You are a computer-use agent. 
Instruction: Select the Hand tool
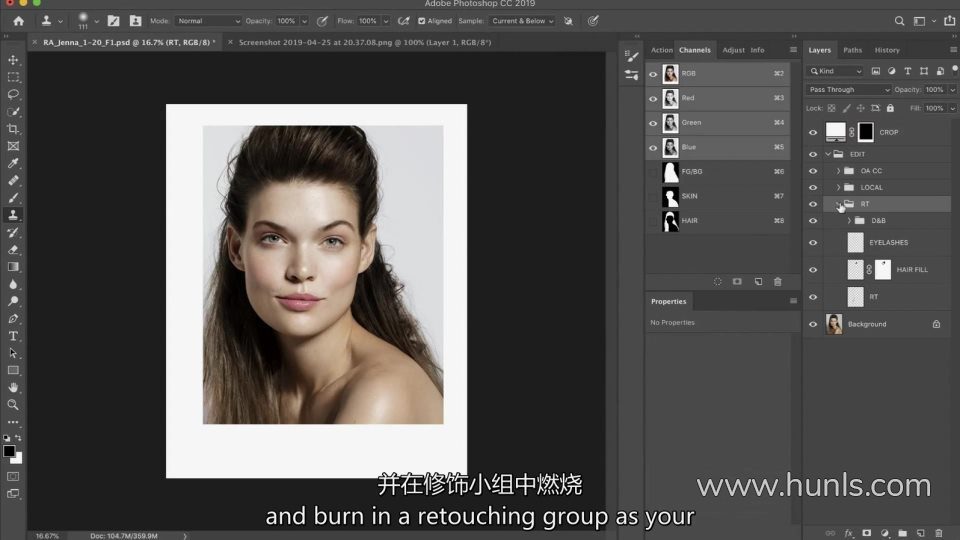coord(13,388)
